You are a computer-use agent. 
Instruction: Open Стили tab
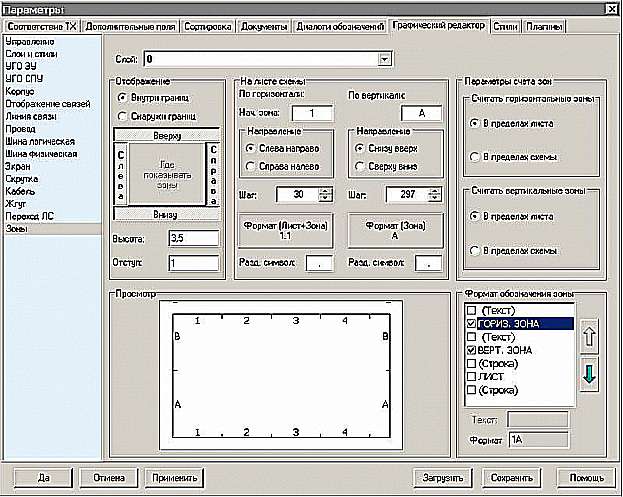[x=505, y=27]
